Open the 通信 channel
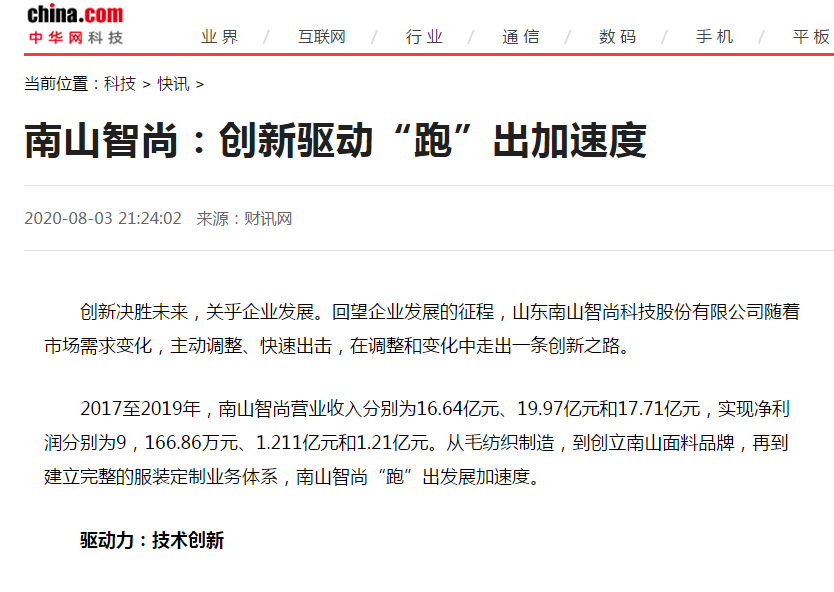 pos(520,37)
